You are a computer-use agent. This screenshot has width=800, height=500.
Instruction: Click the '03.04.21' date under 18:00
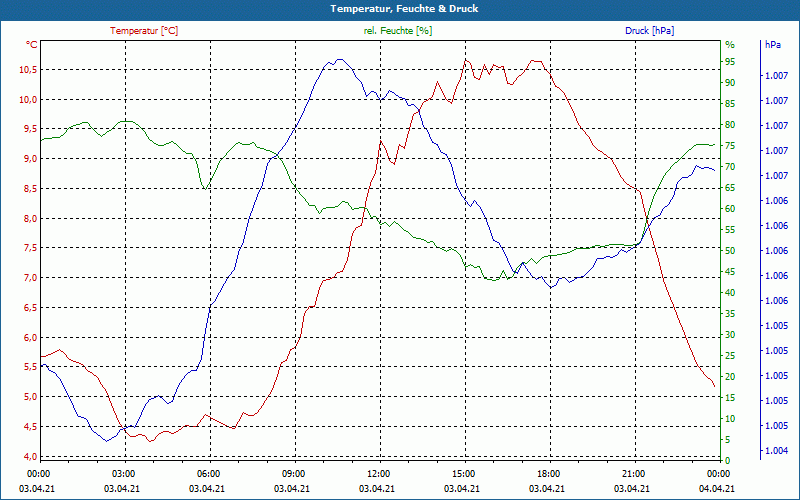click(x=547, y=488)
